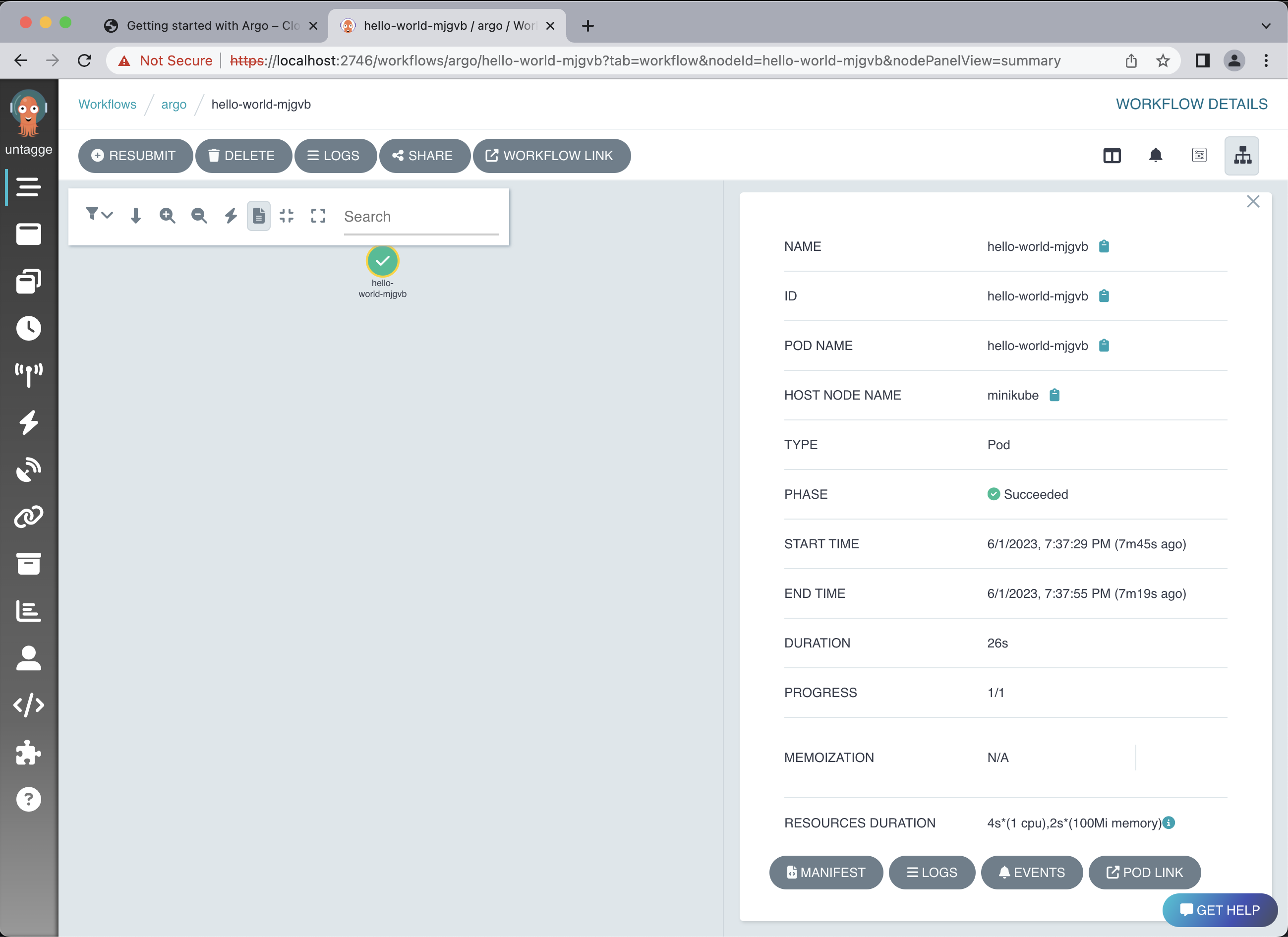This screenshot has height=937, width=1288.
Task: Copy the HOST NODE NAME minikube value
Action: click(1054, 395)
